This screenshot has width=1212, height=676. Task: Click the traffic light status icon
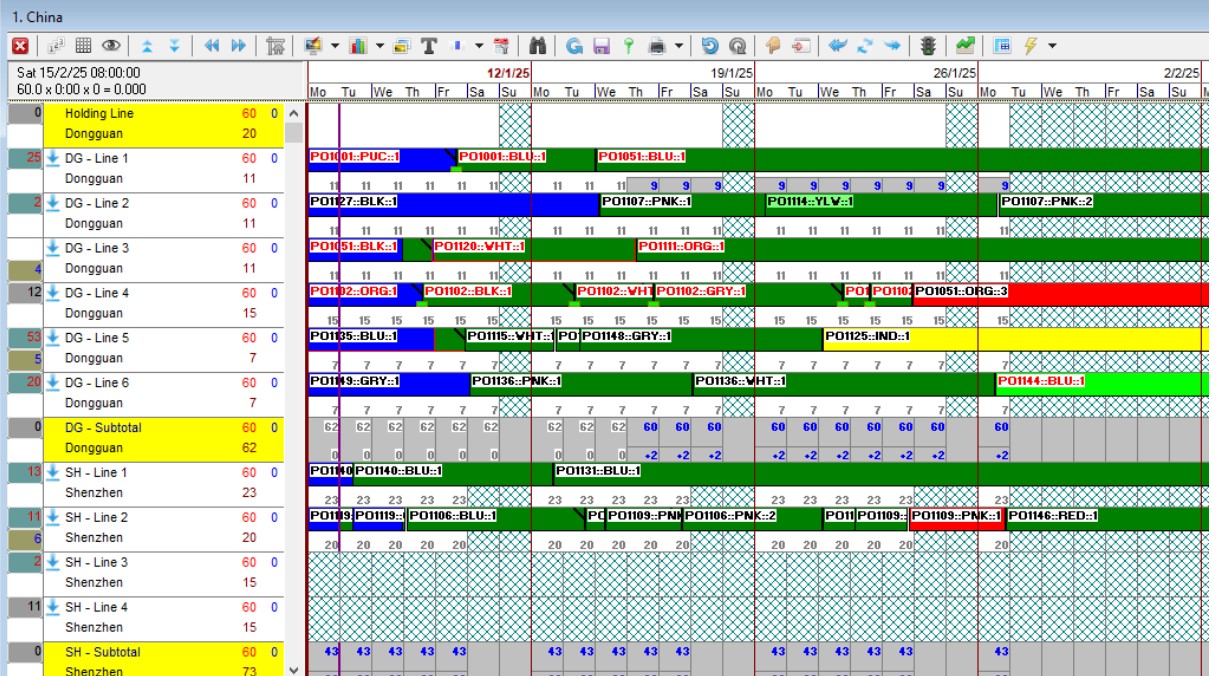930,44
